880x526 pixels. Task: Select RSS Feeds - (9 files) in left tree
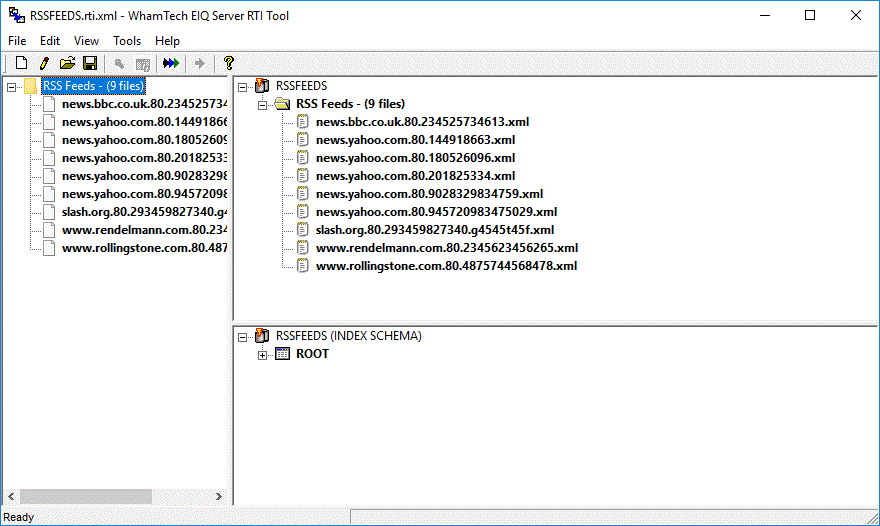point(94,86)
